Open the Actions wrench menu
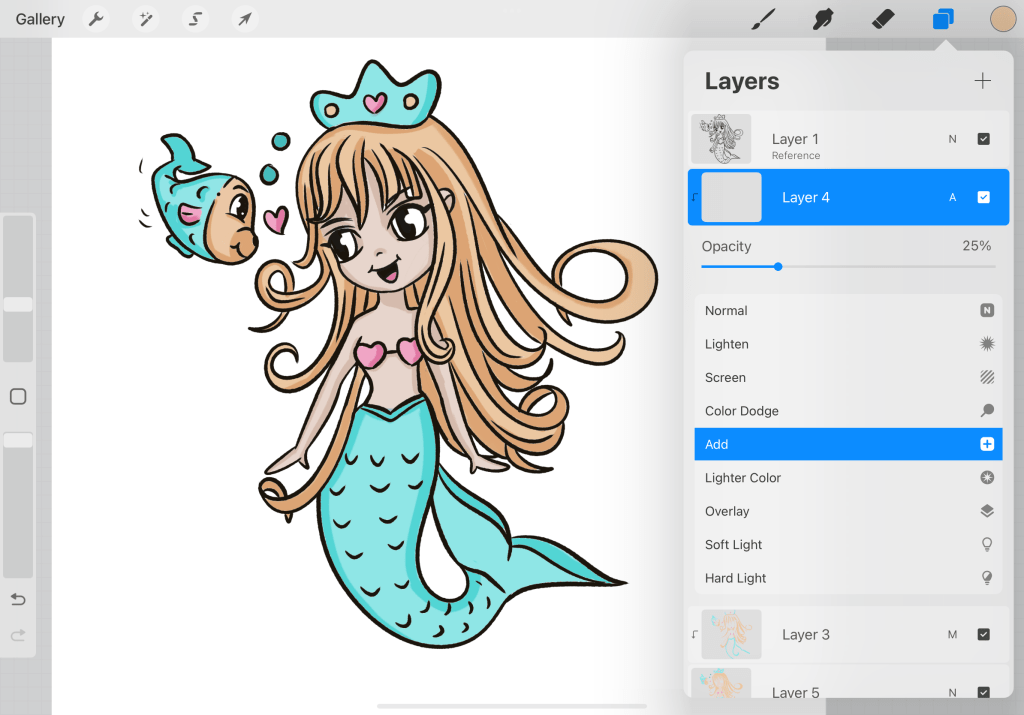1024x715 pixels. coord(96,19)
